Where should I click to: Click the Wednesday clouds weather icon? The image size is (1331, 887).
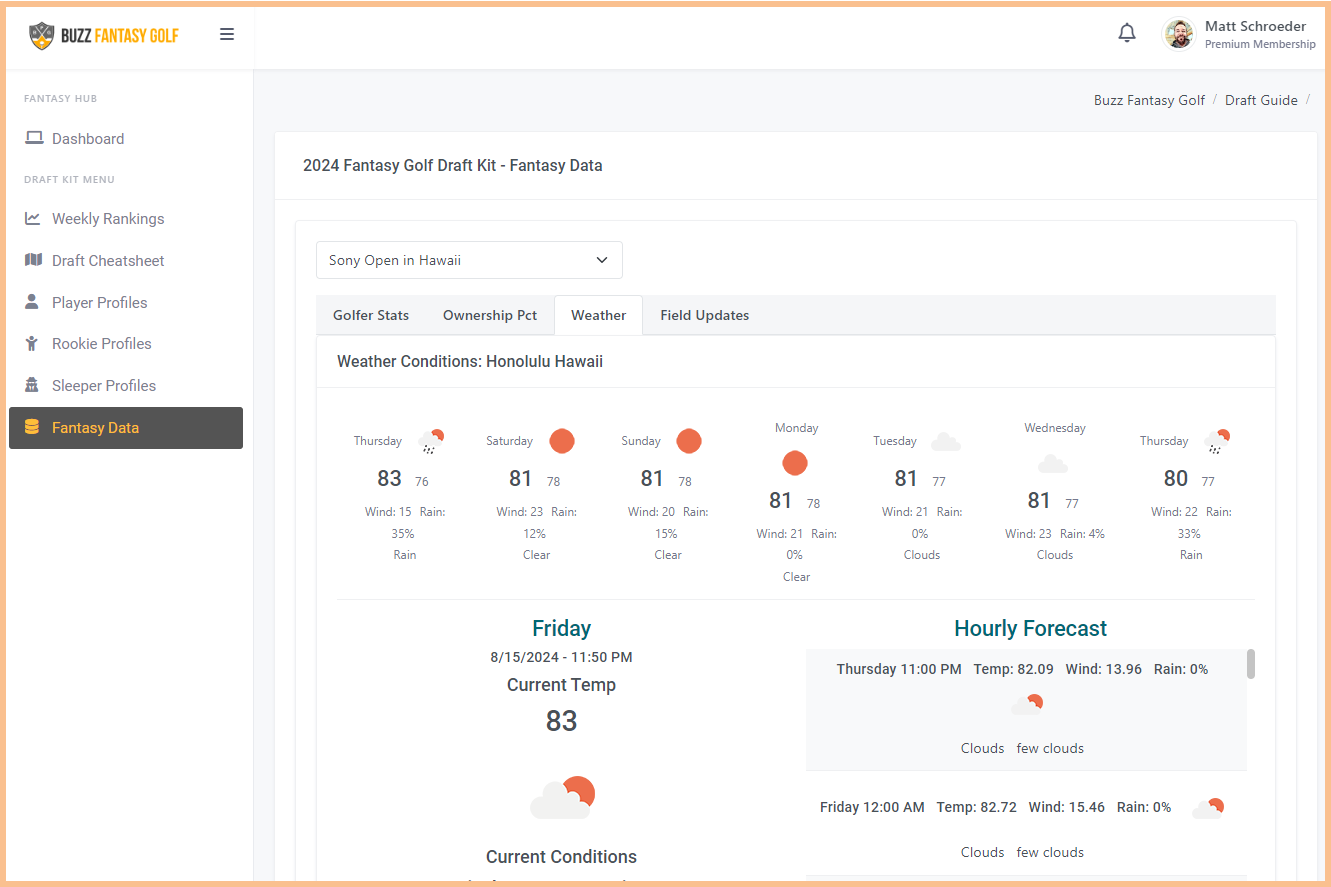1053,463
